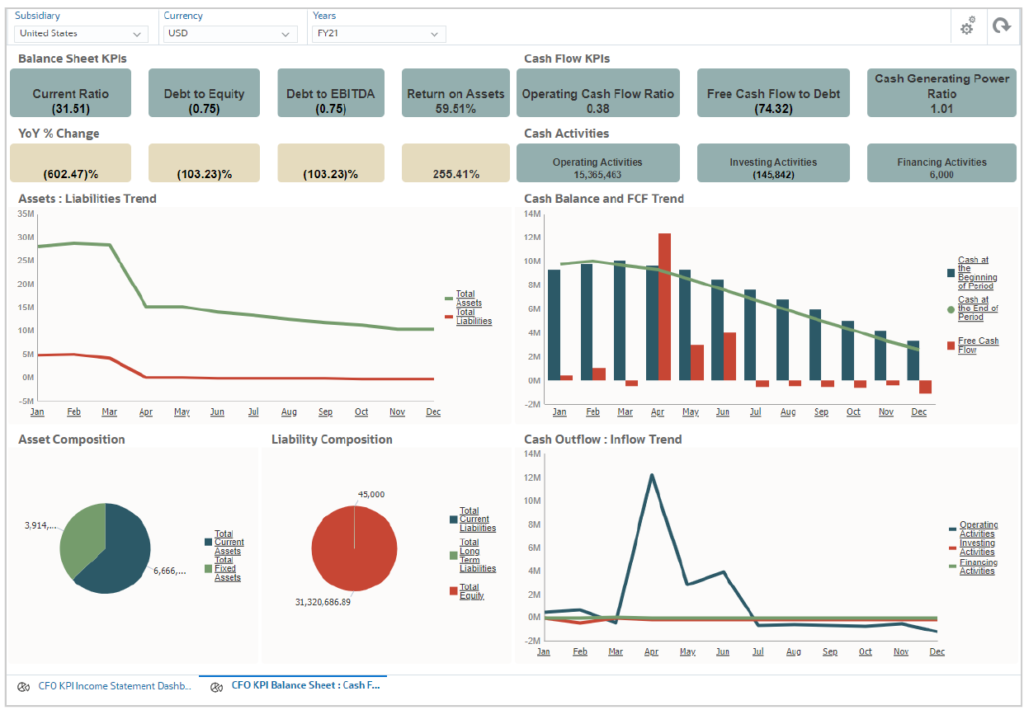Click the April free cash flow bar
1024x710 pixels.
(664, 306)
